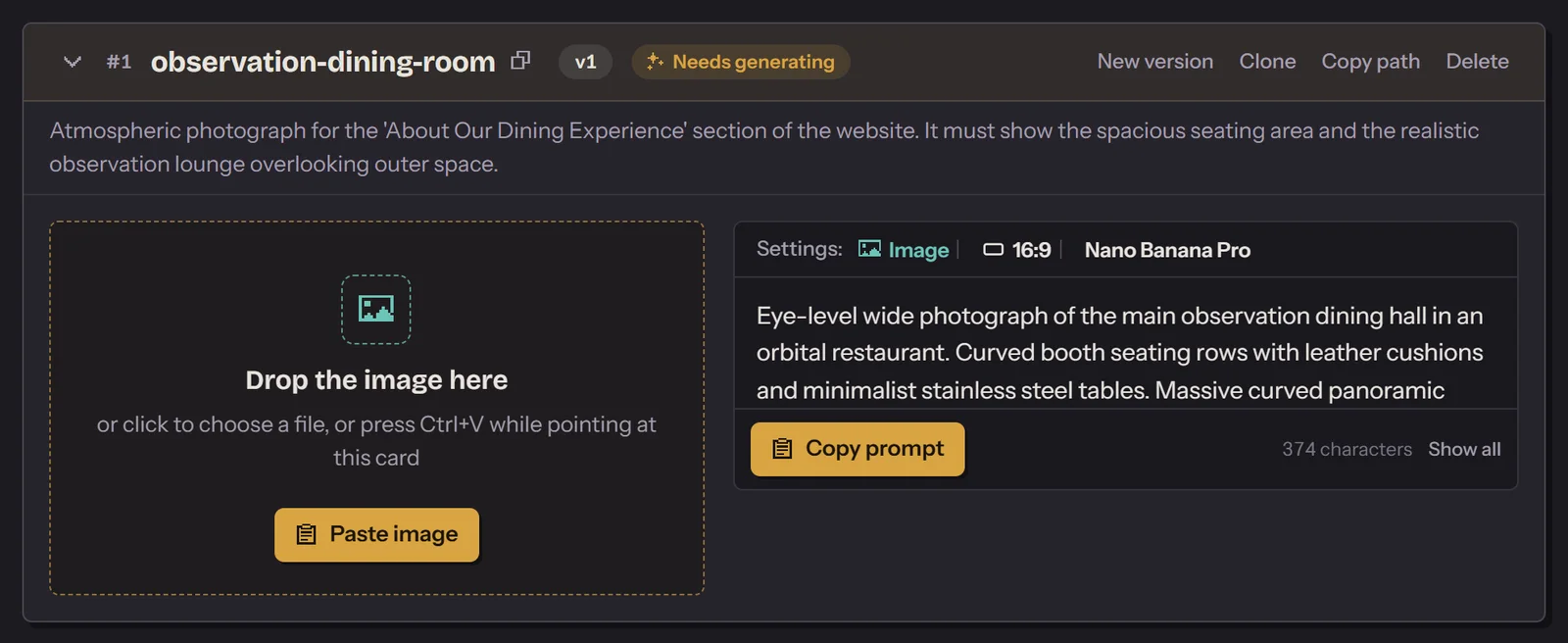Click the 'Settings:' label

click(x=800, y=249)
